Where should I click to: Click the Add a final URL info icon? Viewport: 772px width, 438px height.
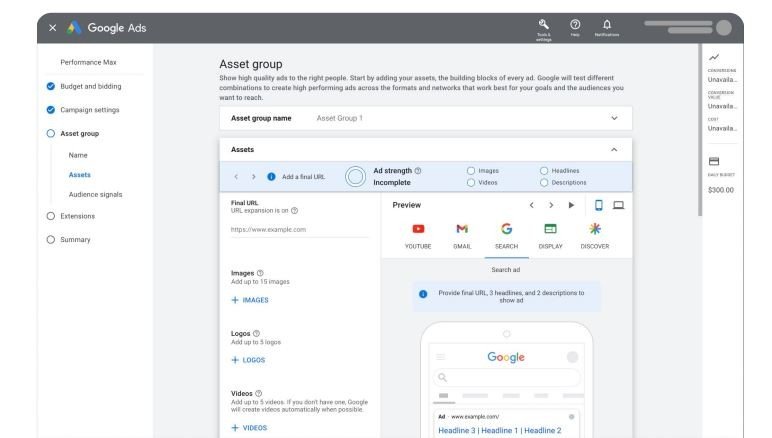(271, 177)
